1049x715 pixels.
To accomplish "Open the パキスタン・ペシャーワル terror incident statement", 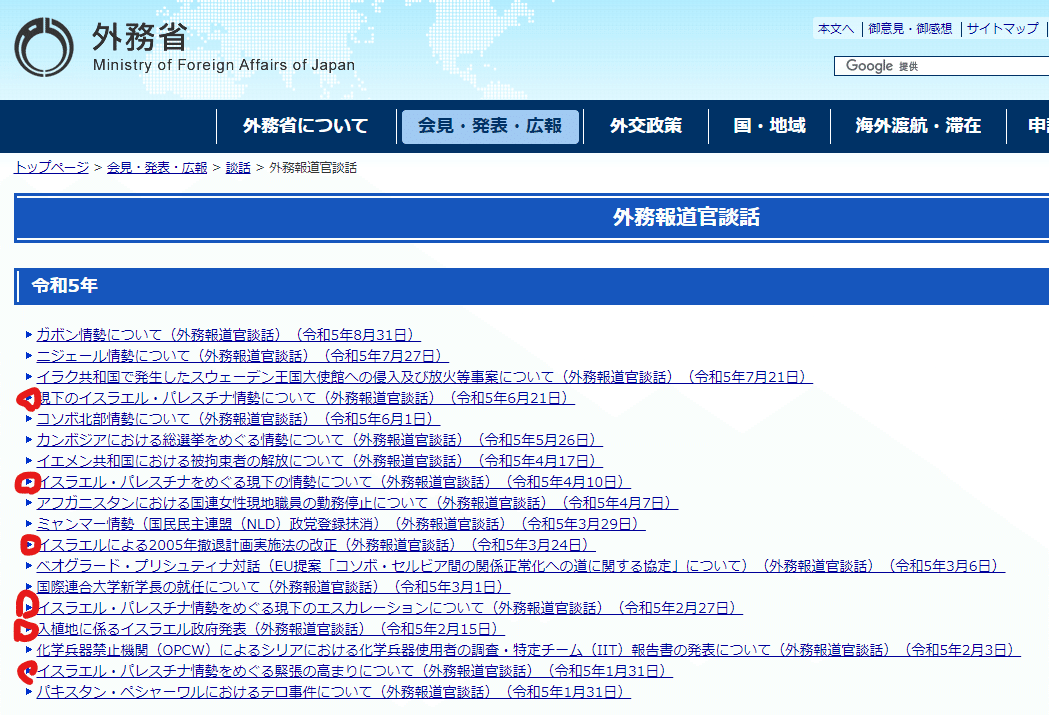I will coord(333,692).
